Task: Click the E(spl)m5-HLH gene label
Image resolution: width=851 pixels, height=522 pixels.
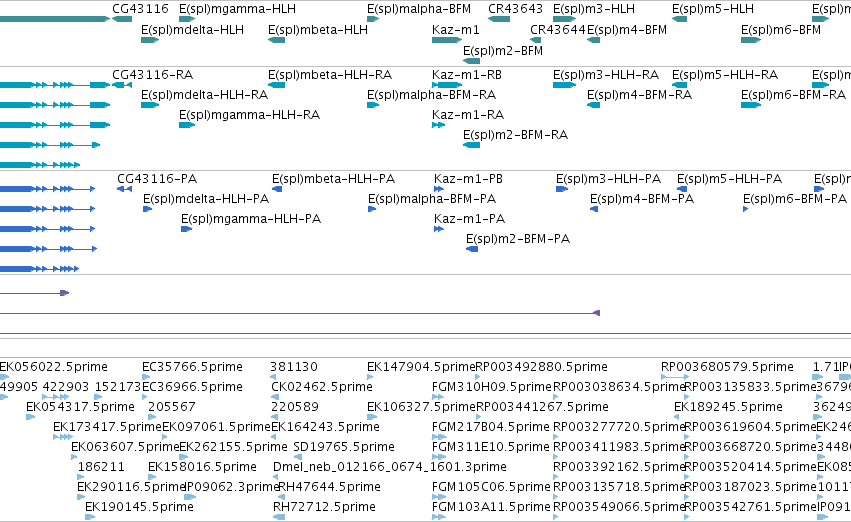Action: (x=713, y=9)
